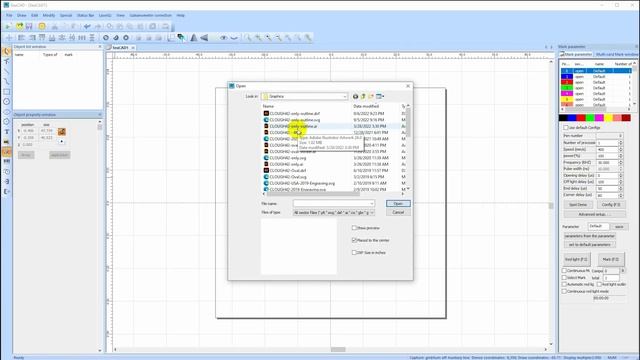Click the Opening delay spinner arrows

[x=620, y=176]
